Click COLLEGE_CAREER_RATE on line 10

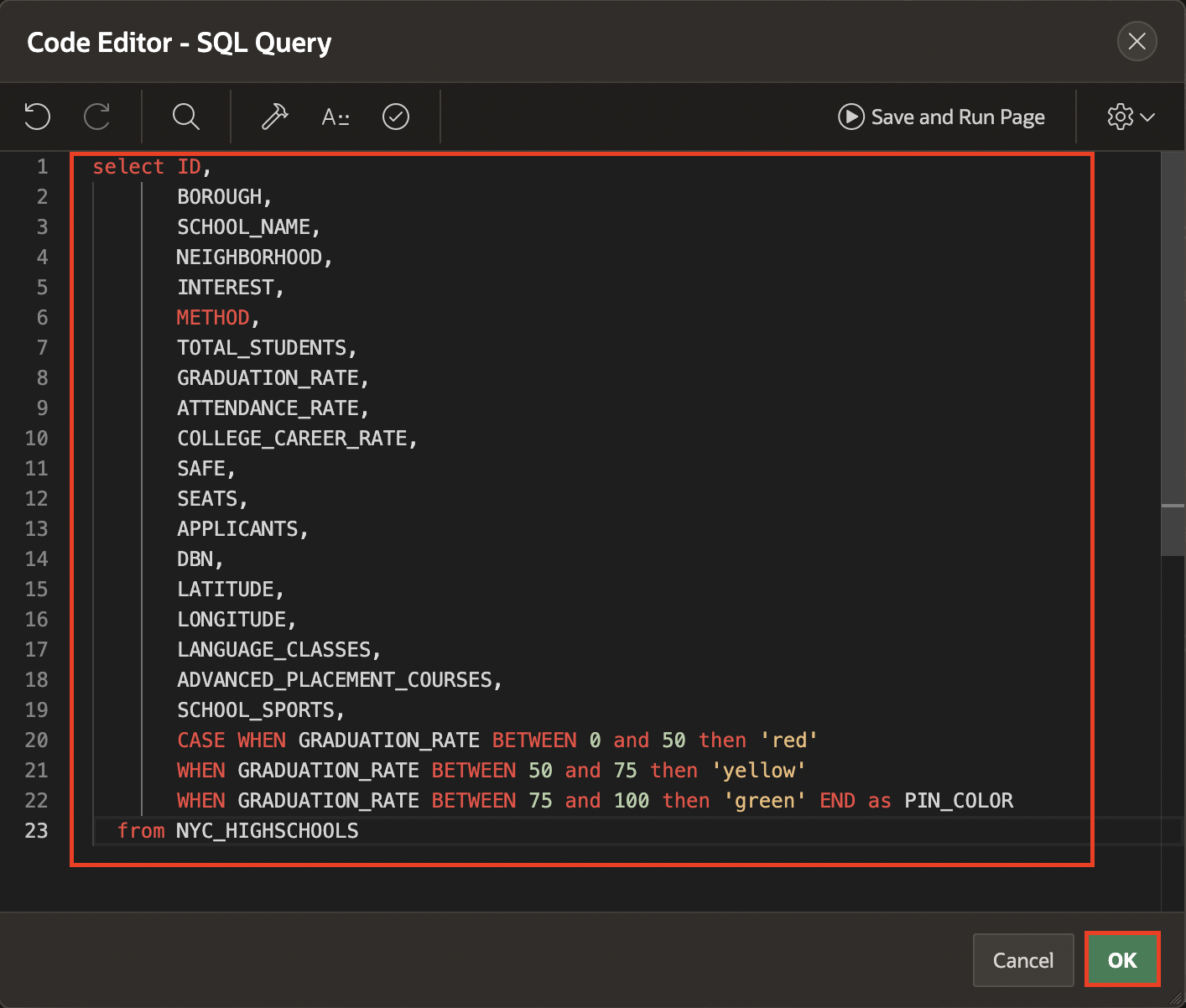[292, 439]
